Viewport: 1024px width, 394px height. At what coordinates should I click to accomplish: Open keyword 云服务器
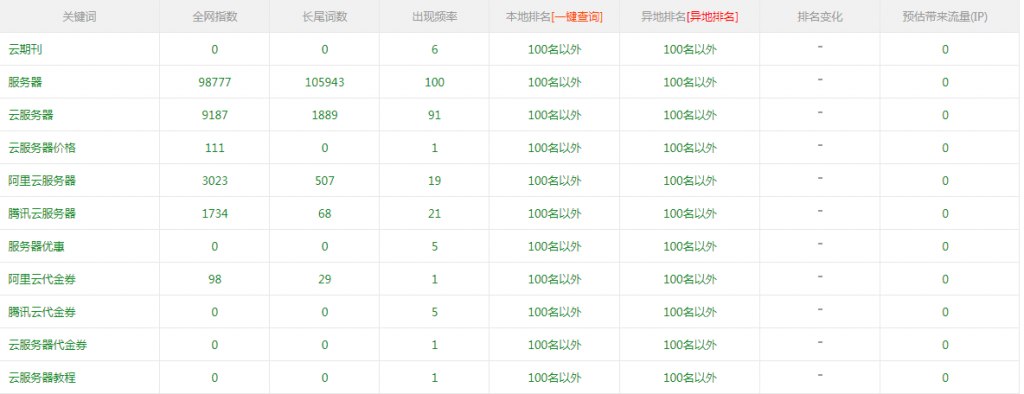[x=31, y=115]
